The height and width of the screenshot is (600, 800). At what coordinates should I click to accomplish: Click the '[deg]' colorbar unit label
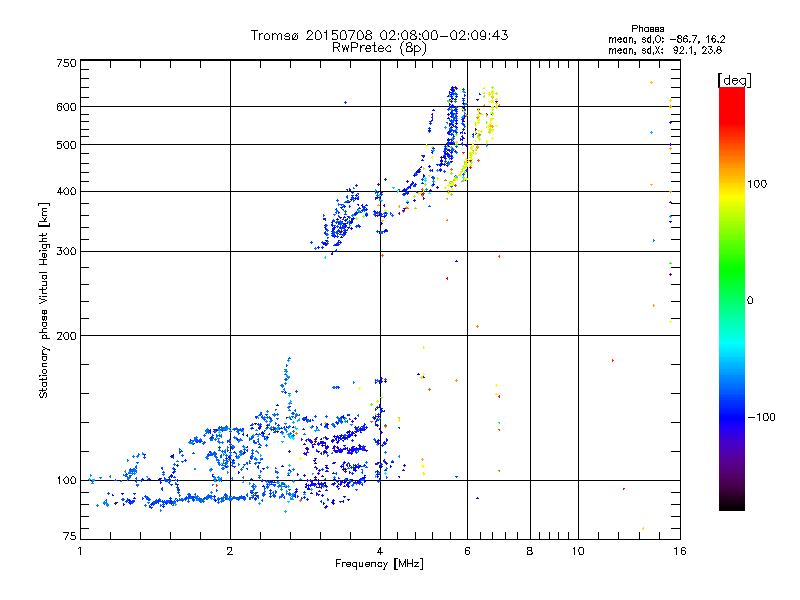pos(734,80)
